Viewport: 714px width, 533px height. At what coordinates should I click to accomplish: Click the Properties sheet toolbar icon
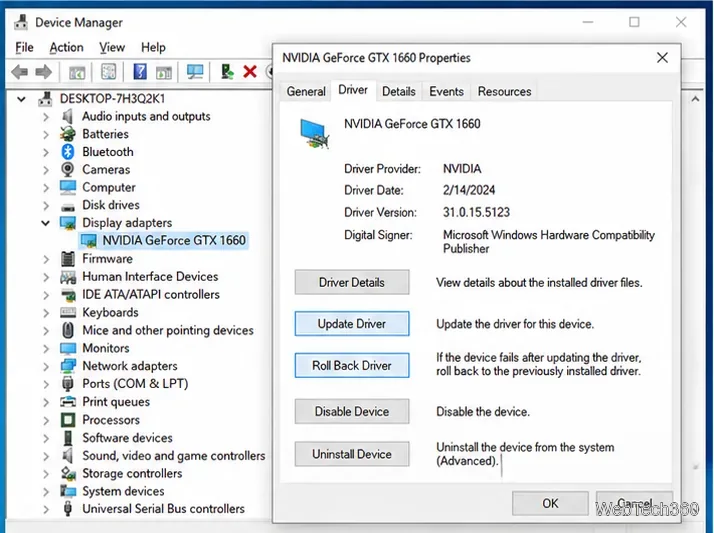(108, 72)
